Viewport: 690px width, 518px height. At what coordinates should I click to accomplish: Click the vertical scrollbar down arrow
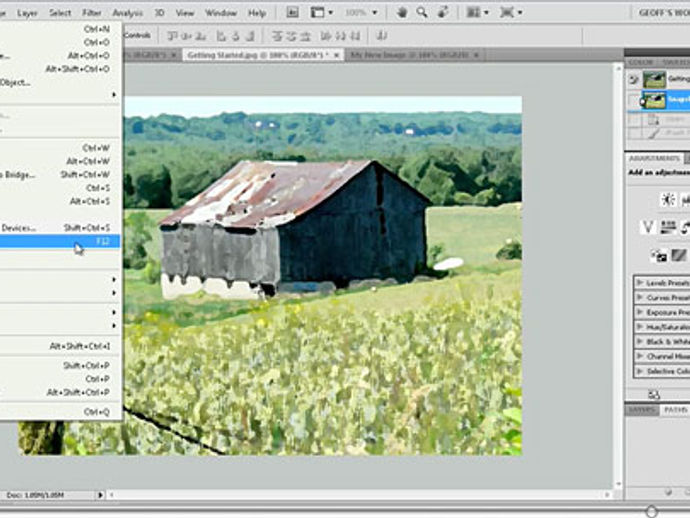pyautogui.click(x=618, y=484)
